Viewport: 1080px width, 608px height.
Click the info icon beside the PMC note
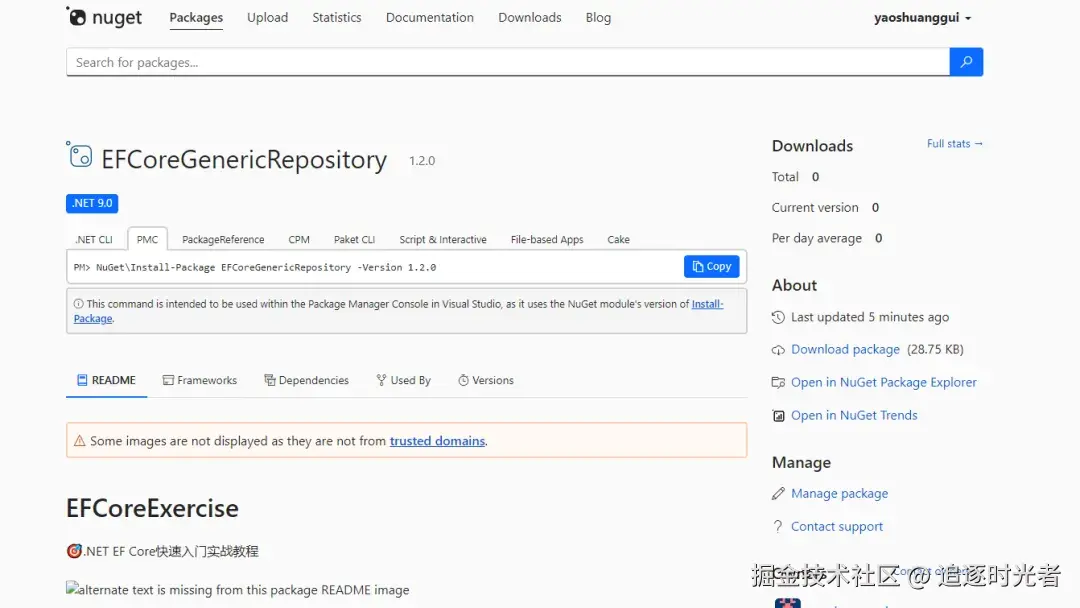[79, 304]
